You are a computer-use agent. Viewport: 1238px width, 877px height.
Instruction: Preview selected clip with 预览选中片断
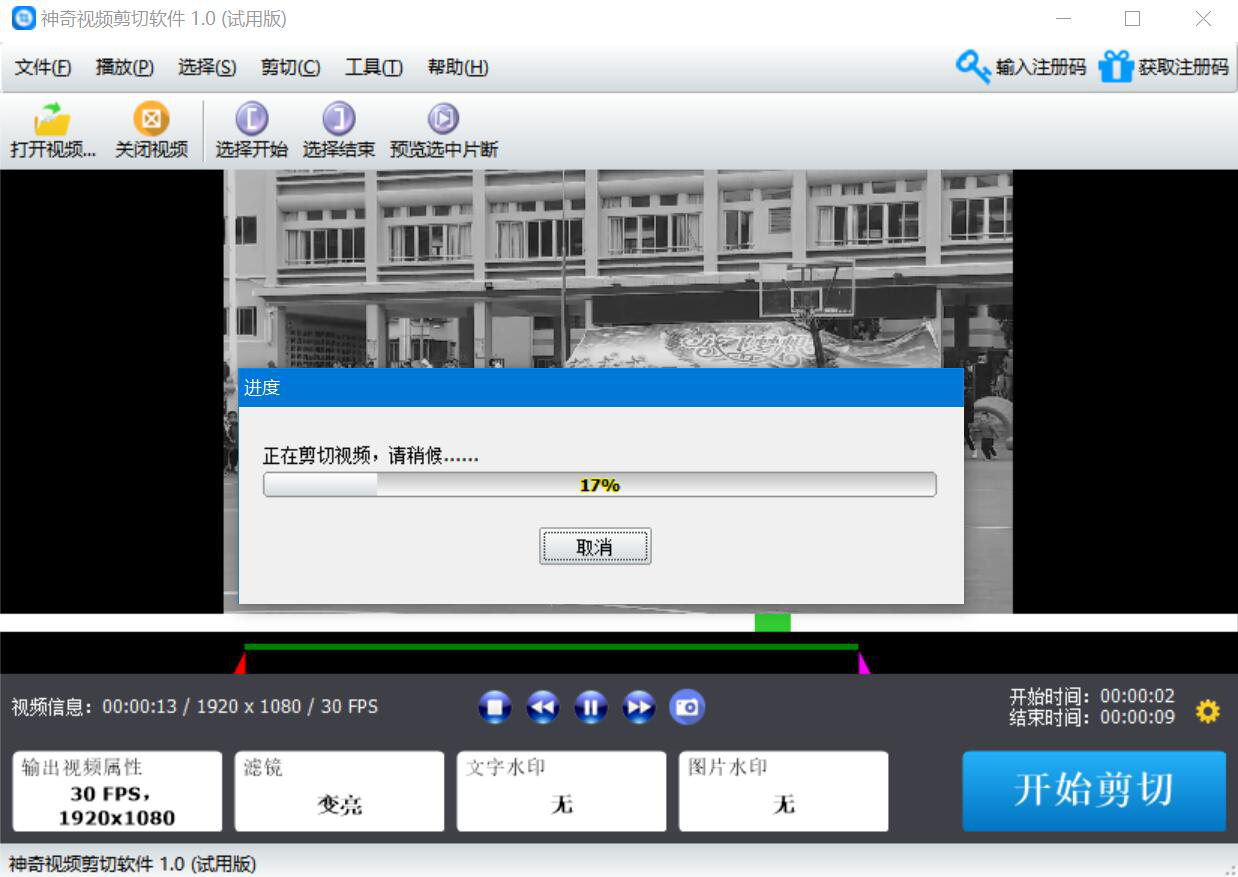tap(443, 131)
